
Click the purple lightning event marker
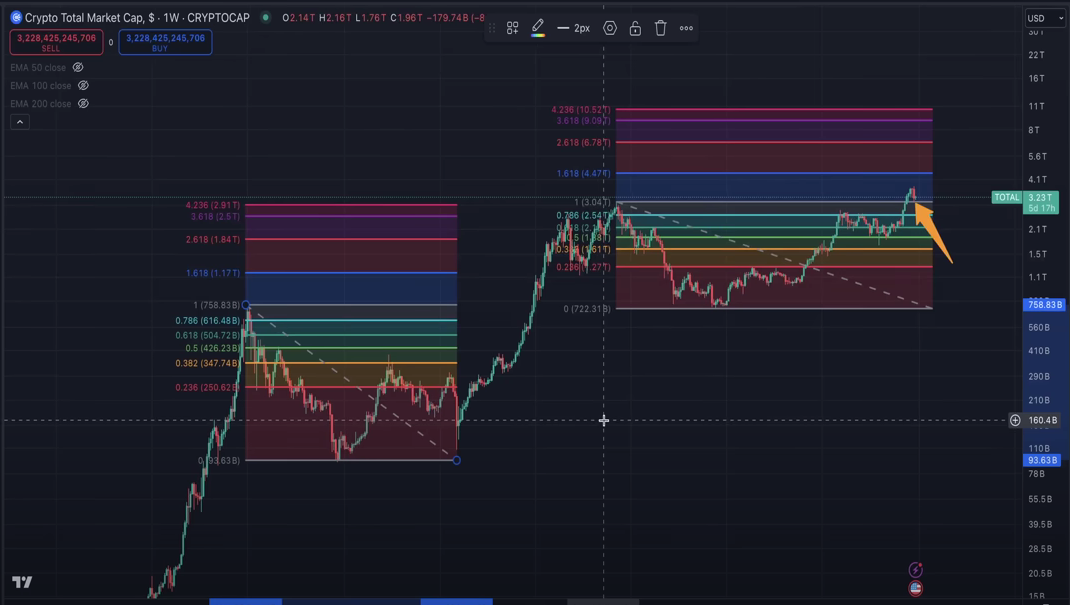[915, 570]
